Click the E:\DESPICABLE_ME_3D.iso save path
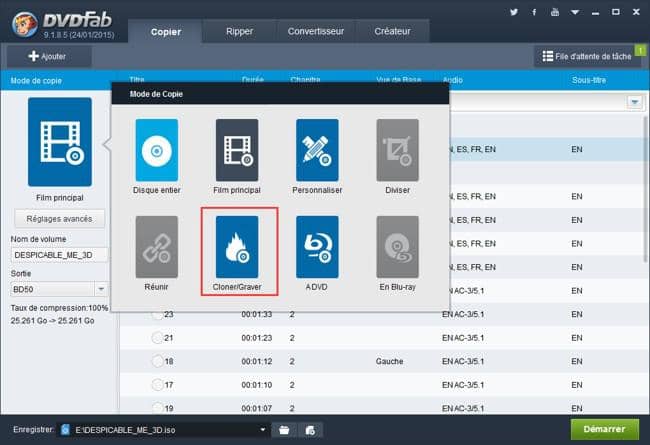Screen dimensions: 650x445 pos(125,430)
